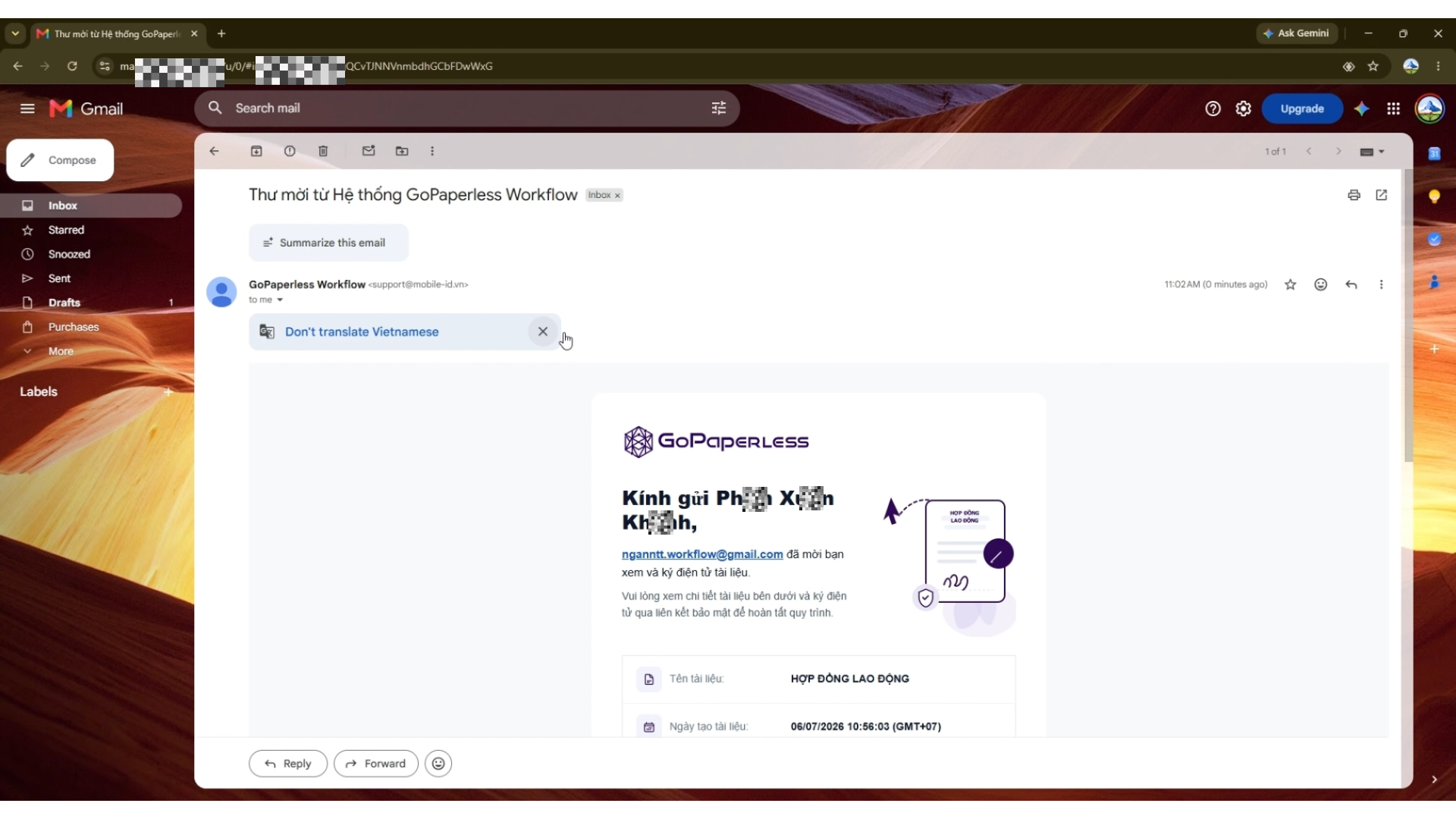
Task: Click inside the Search mail field
Action: coord(466,108)
